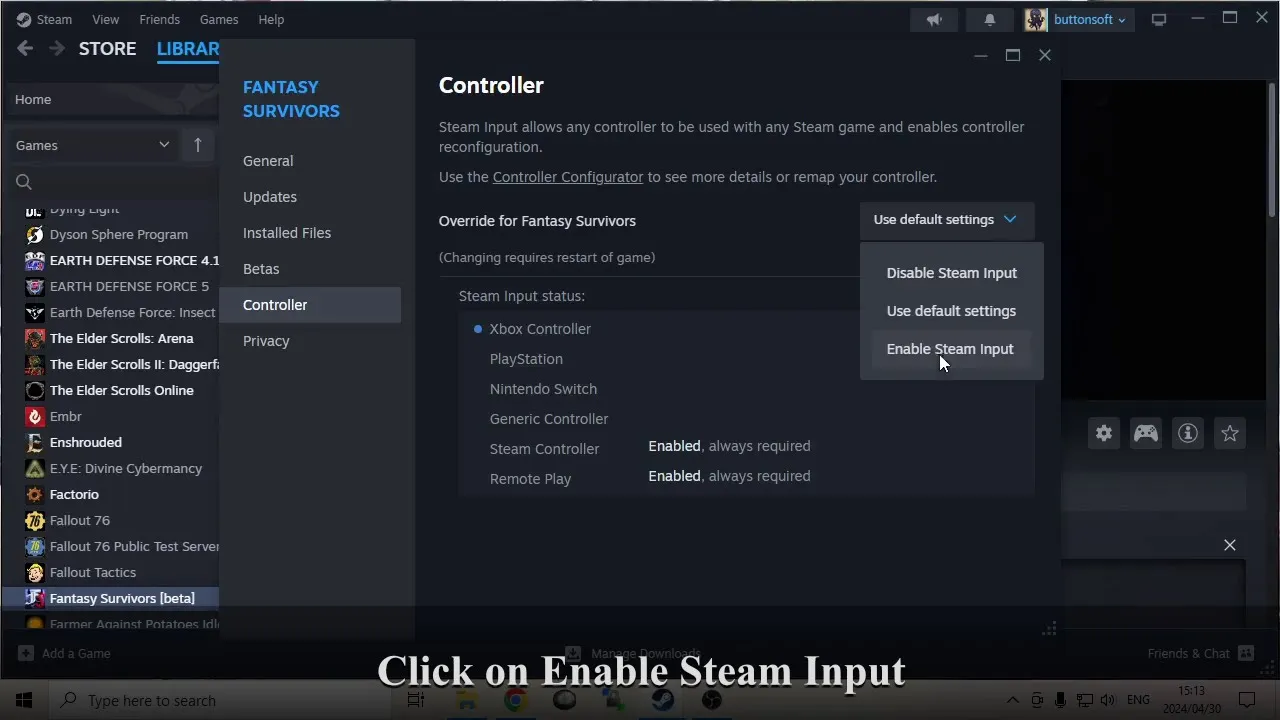Open Windows Task View icon
This screenshot has width=1280, height=720.
coord(416,700)
